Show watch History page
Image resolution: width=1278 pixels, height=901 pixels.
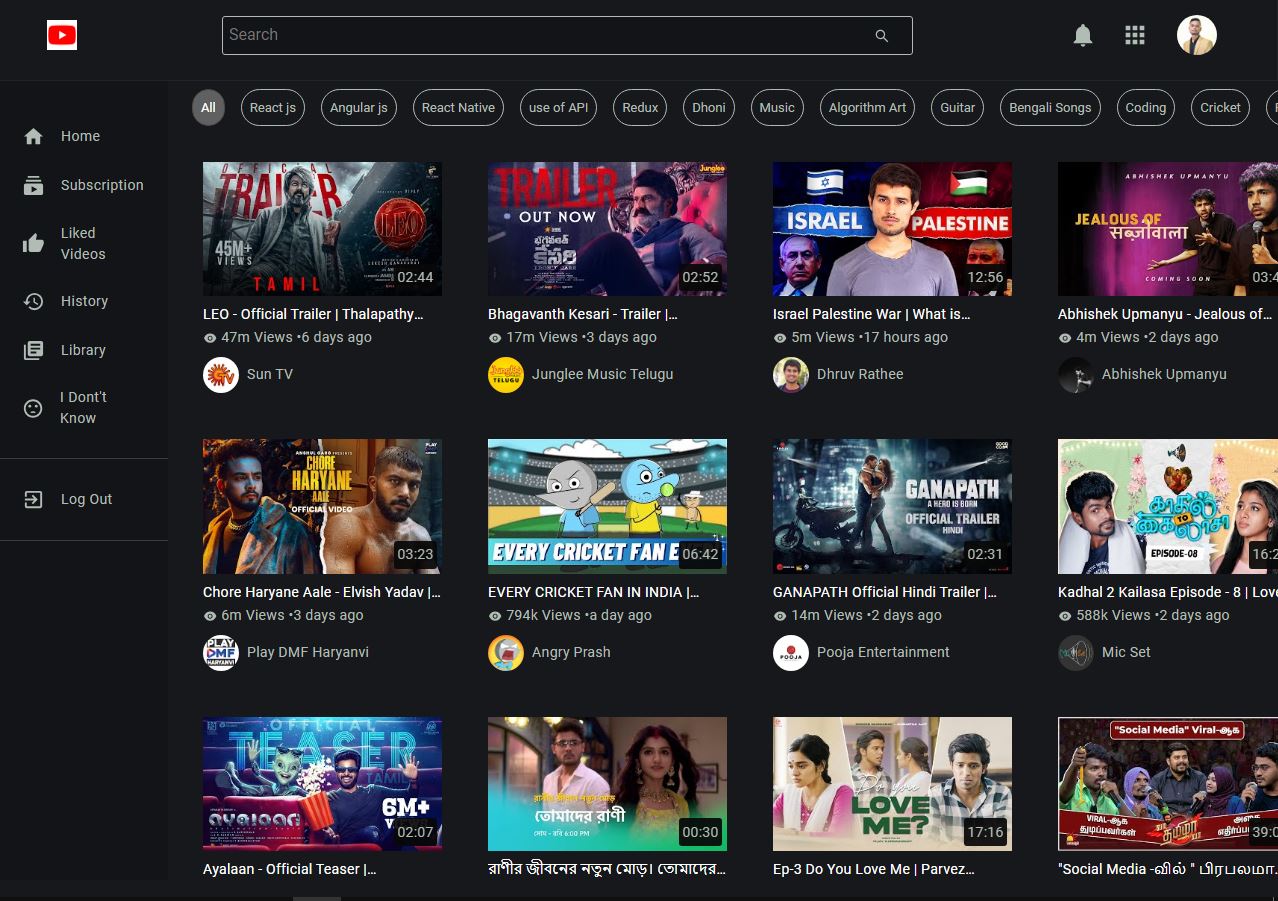[x=84, y=301]
